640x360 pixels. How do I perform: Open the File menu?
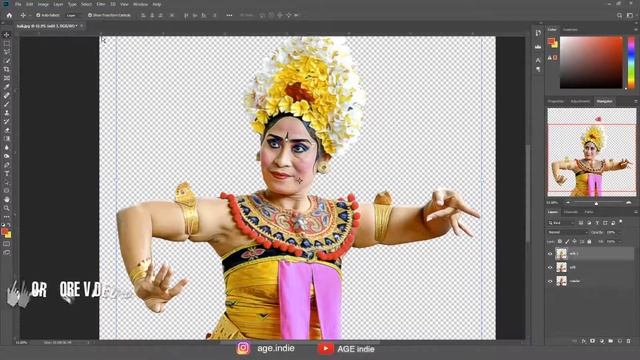[x=18, y=4]
